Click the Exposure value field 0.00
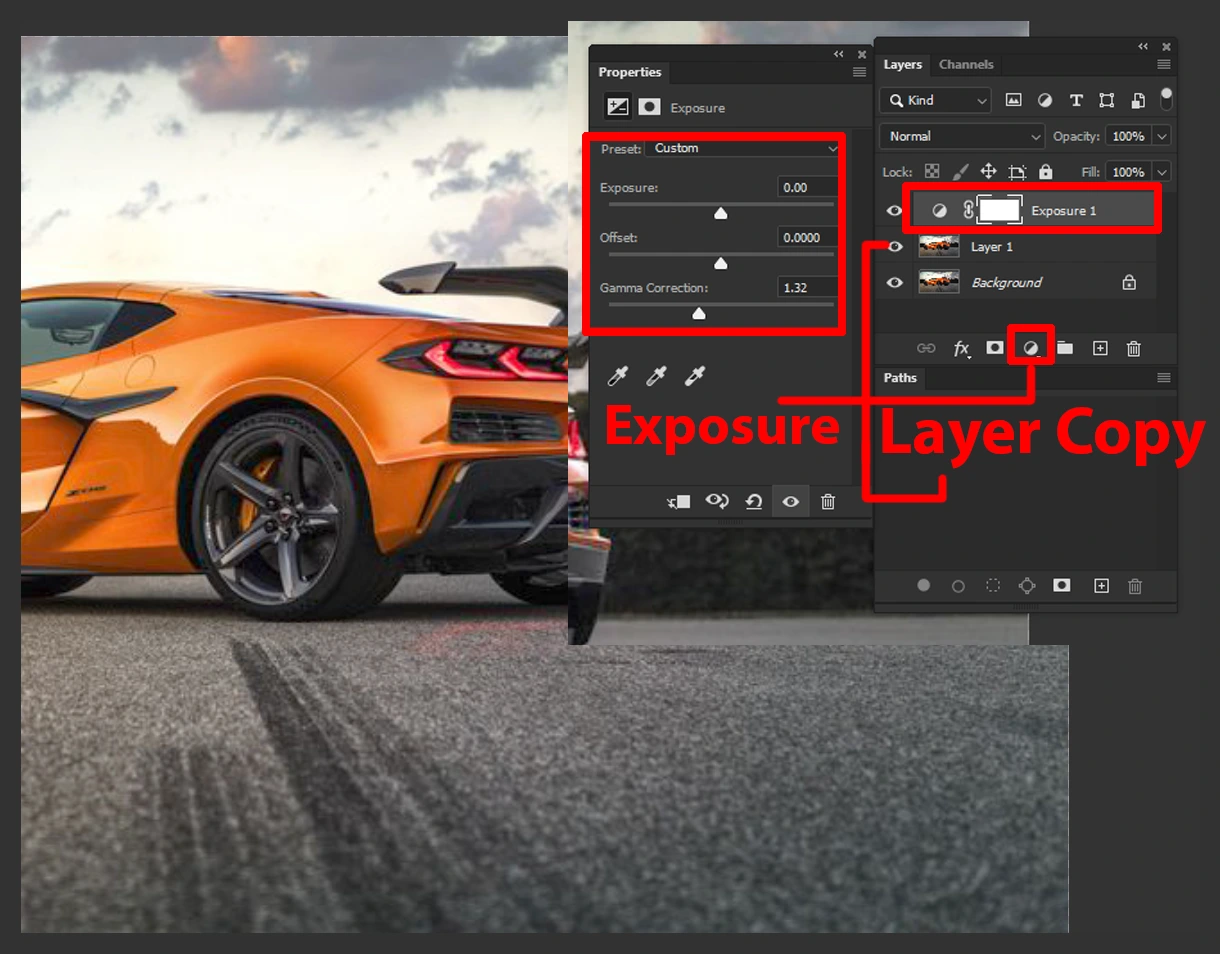Image resolution: width=1220 pixels, height=954 pixels. click(807, 187)
